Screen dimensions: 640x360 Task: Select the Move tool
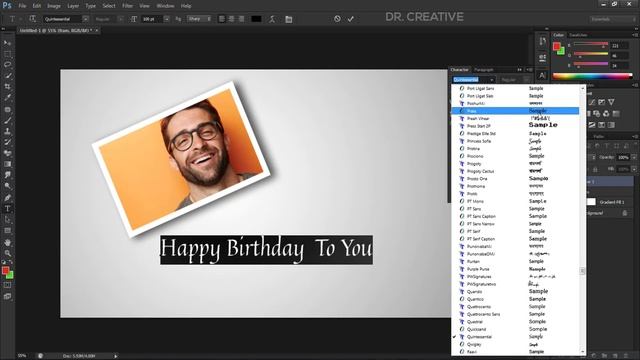7,43
